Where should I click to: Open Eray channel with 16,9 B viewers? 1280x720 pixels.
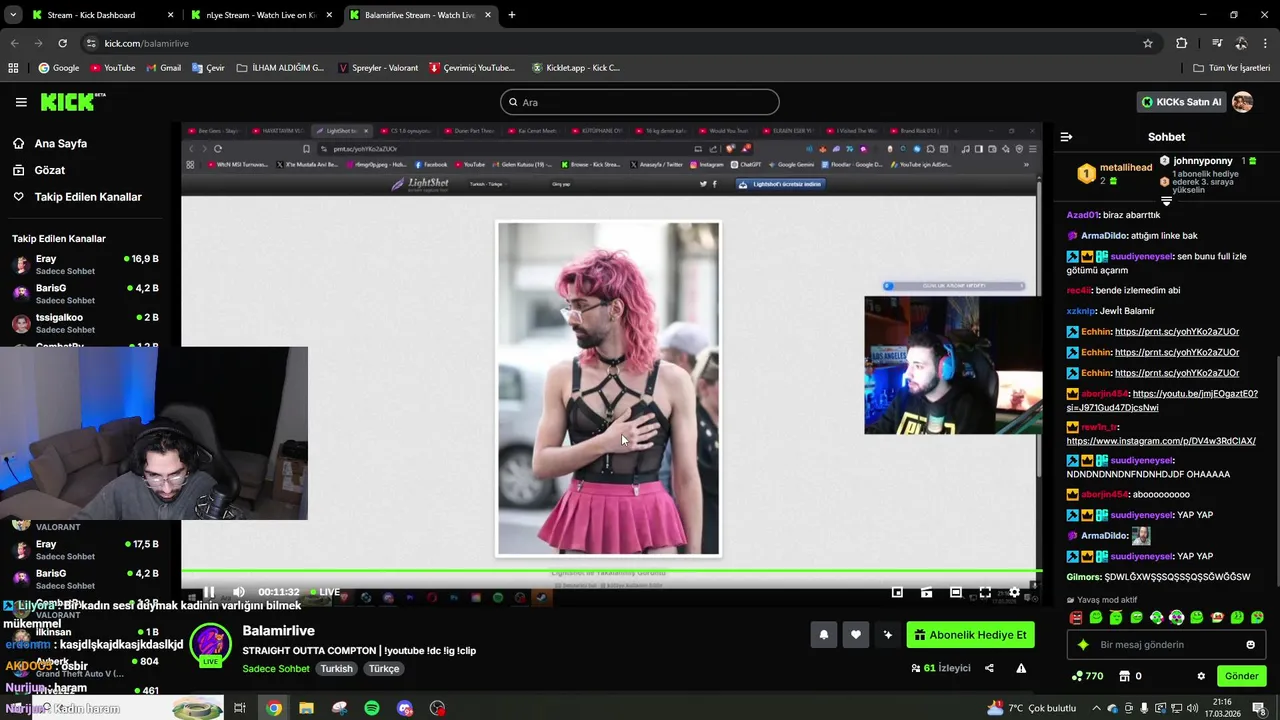point(85,264)
